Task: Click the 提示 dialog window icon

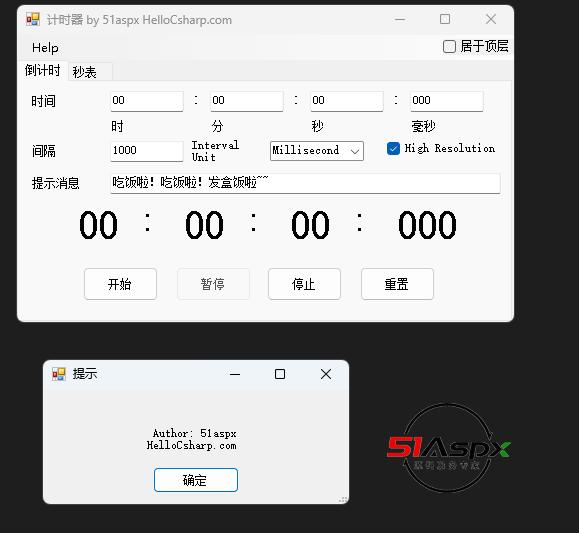Action: [x=59, y=374]
